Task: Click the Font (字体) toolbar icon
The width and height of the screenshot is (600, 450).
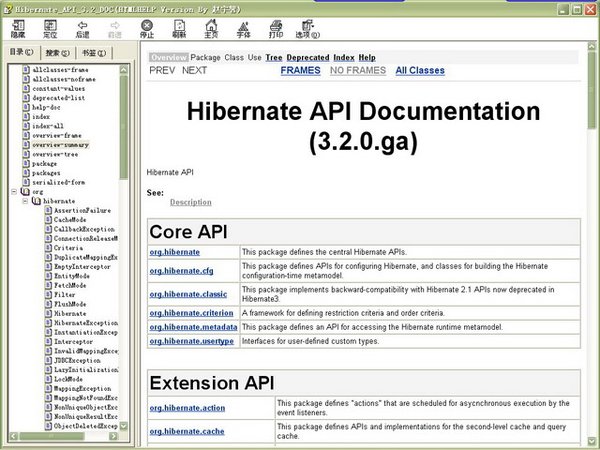Action: click(x=244, y=25)
